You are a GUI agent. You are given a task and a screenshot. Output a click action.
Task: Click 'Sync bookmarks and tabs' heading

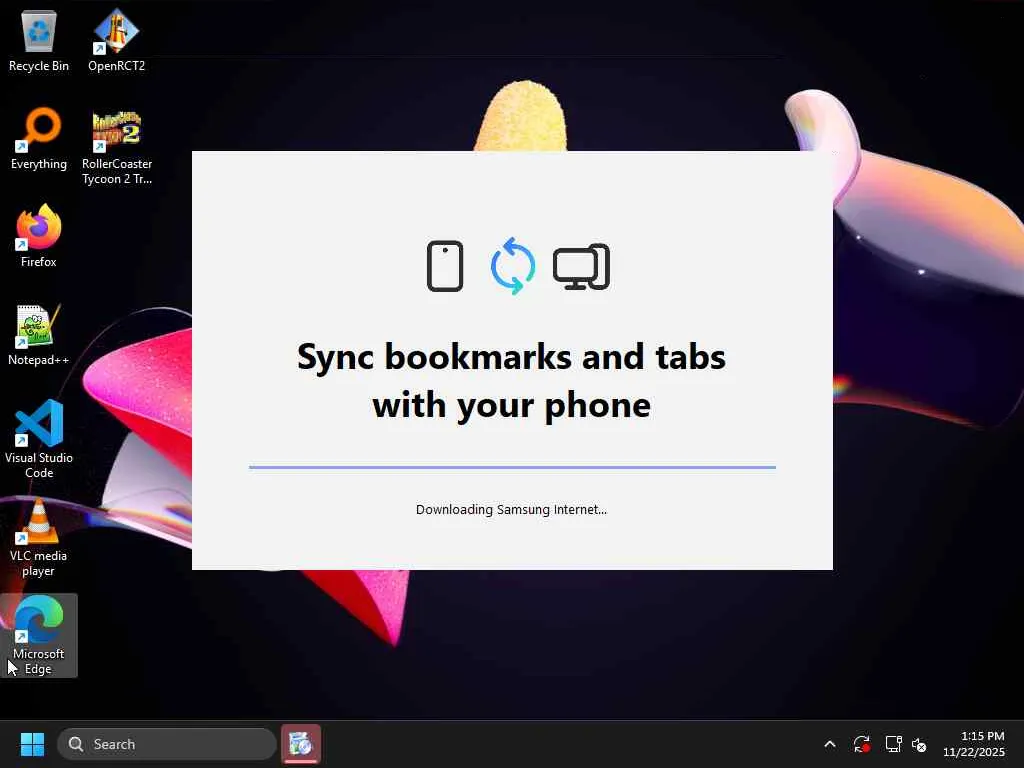click(511, 381)
